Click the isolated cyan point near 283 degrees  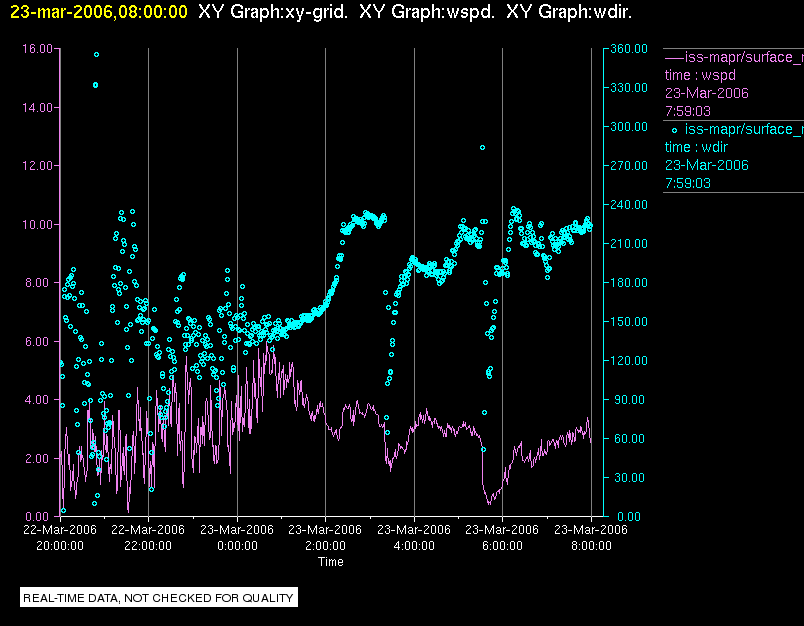(483, 148)
